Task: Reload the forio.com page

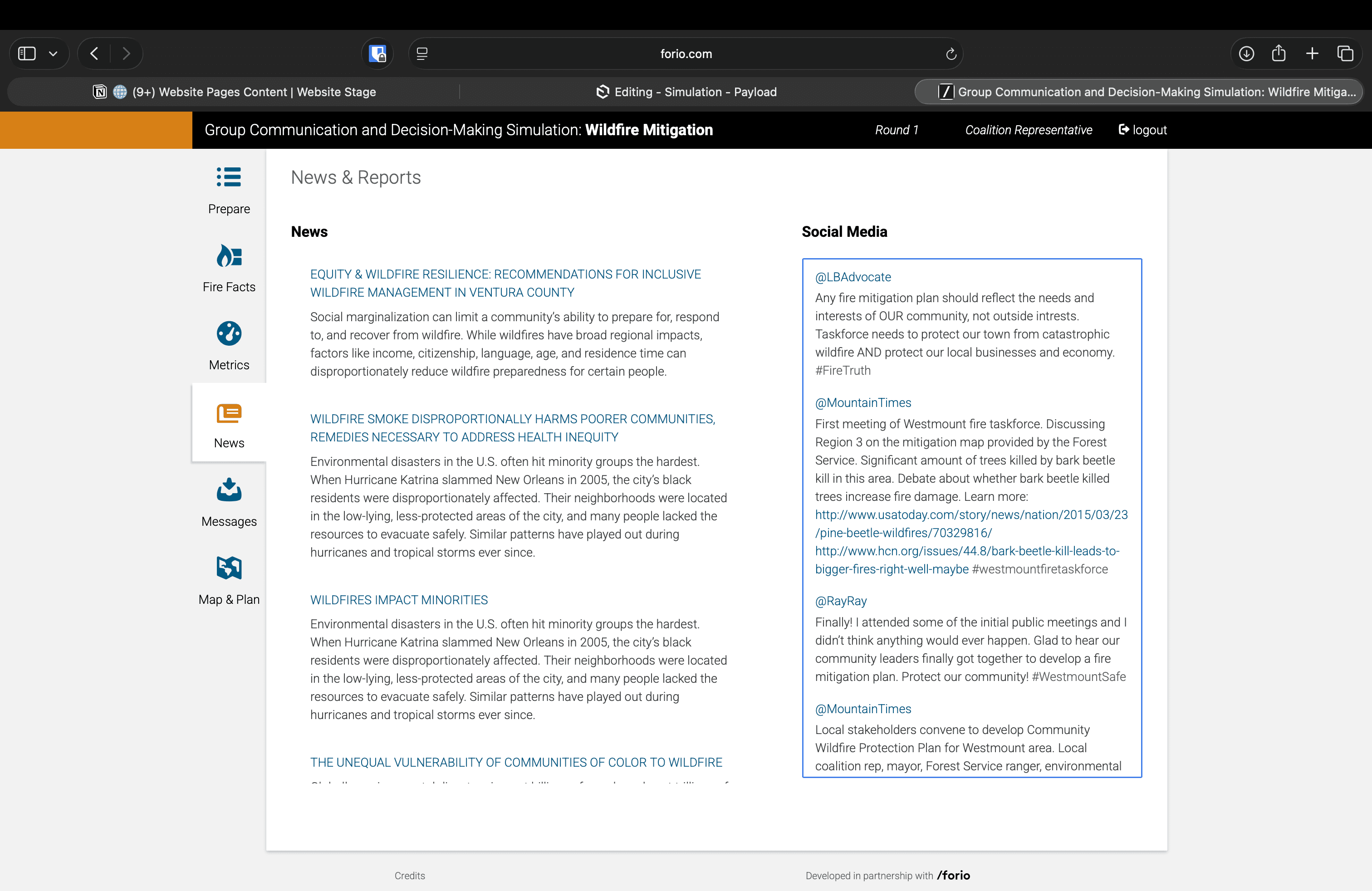Action: click(951, 54)
